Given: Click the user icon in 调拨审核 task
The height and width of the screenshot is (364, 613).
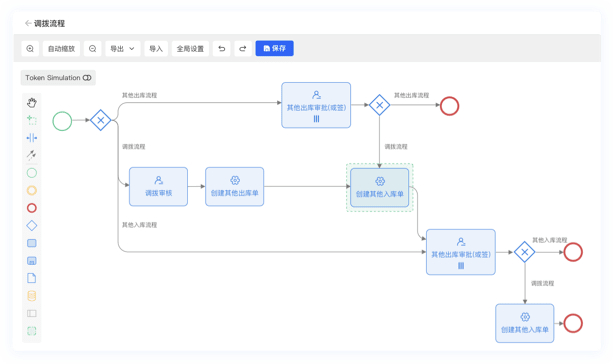Looking at the screenshot, I should (x=158, y=180).
